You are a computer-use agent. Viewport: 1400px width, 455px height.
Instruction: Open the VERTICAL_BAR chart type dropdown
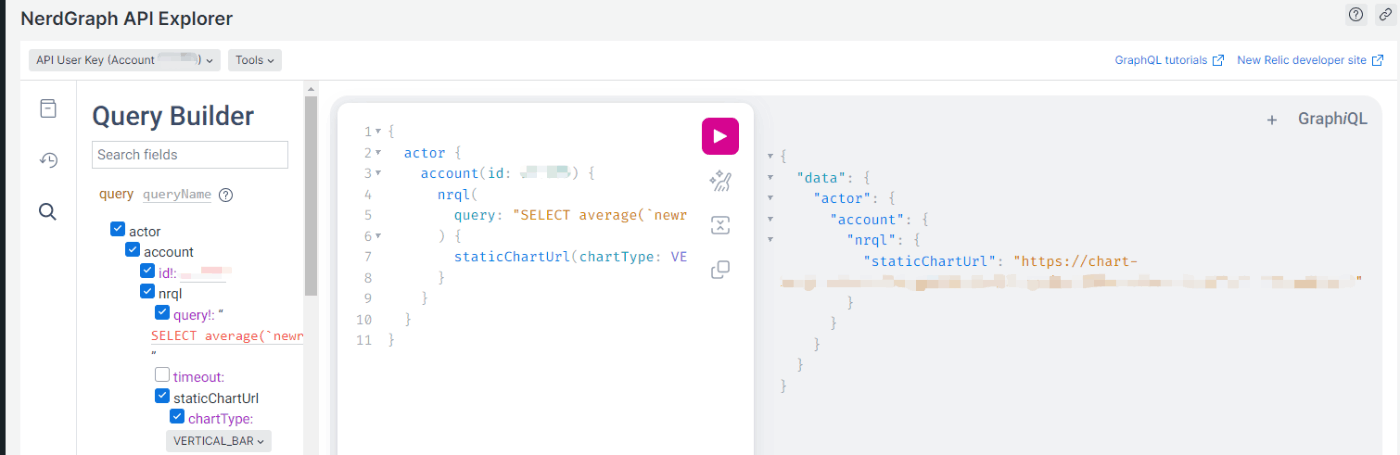(218, 441)
